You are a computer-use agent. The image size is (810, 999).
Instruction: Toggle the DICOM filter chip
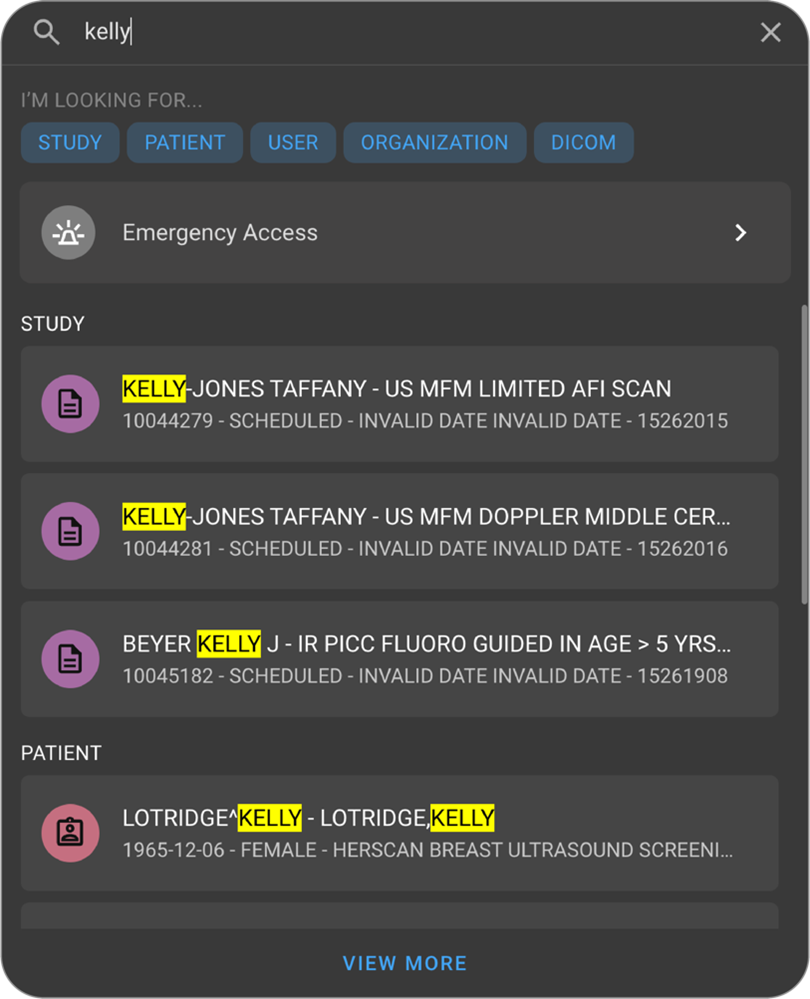point(583,142)
